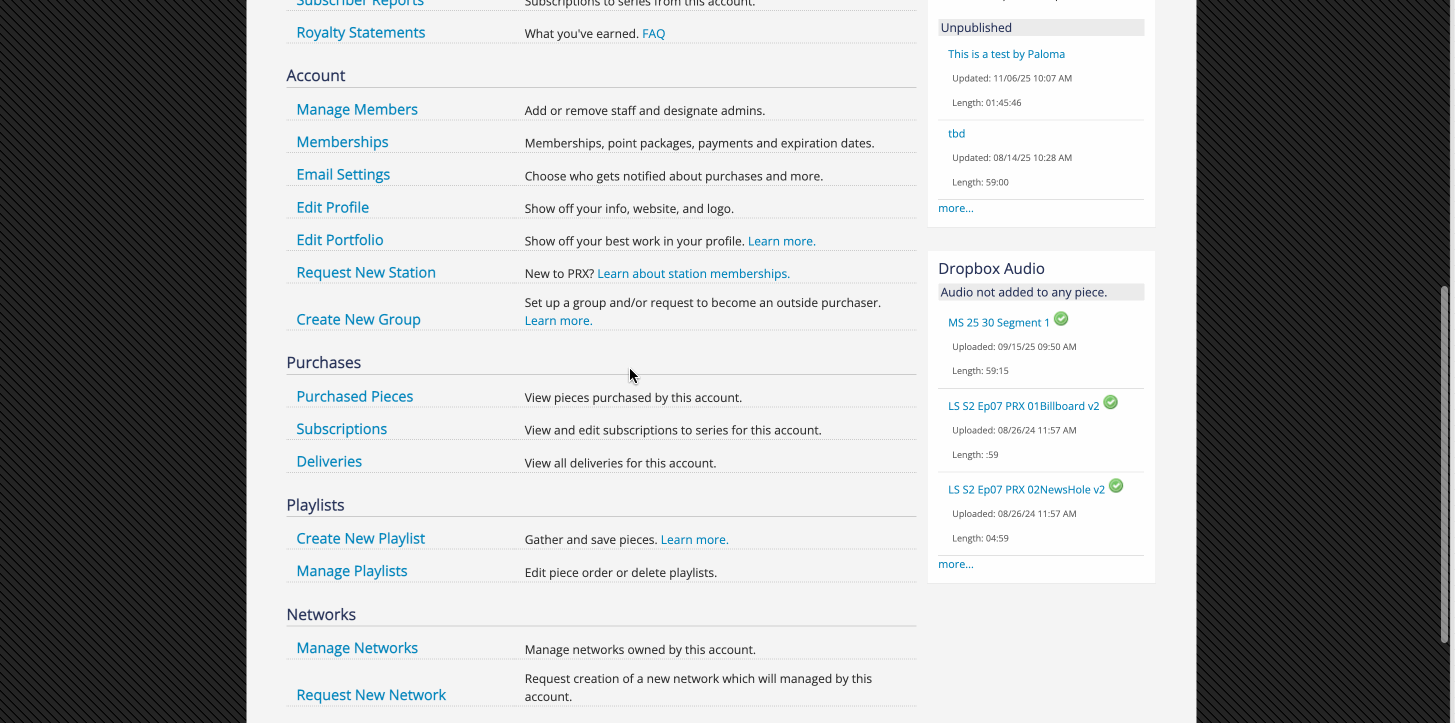Open Create New Group

(x=358, y=319)
